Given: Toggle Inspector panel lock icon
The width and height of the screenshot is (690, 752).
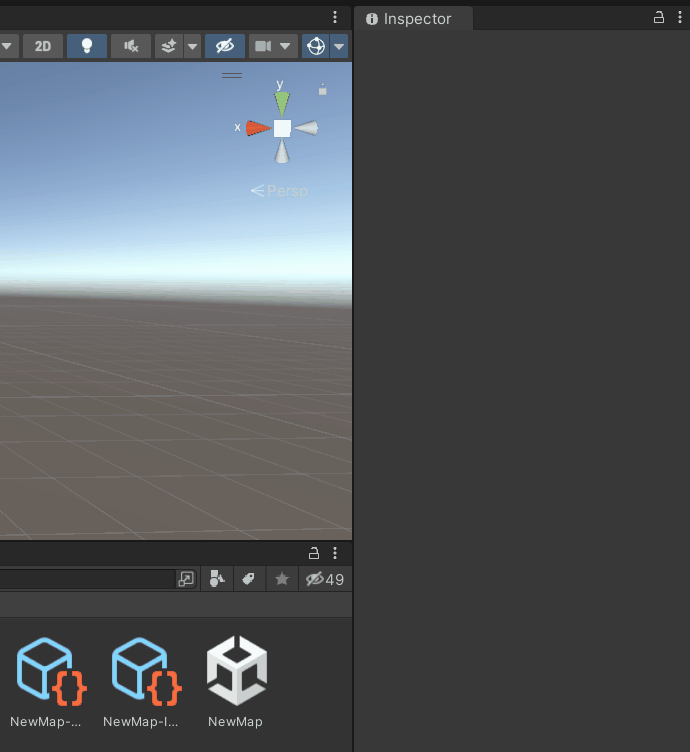Looking at the screenshot, I should pyautogui.click(x=659, y=18).
